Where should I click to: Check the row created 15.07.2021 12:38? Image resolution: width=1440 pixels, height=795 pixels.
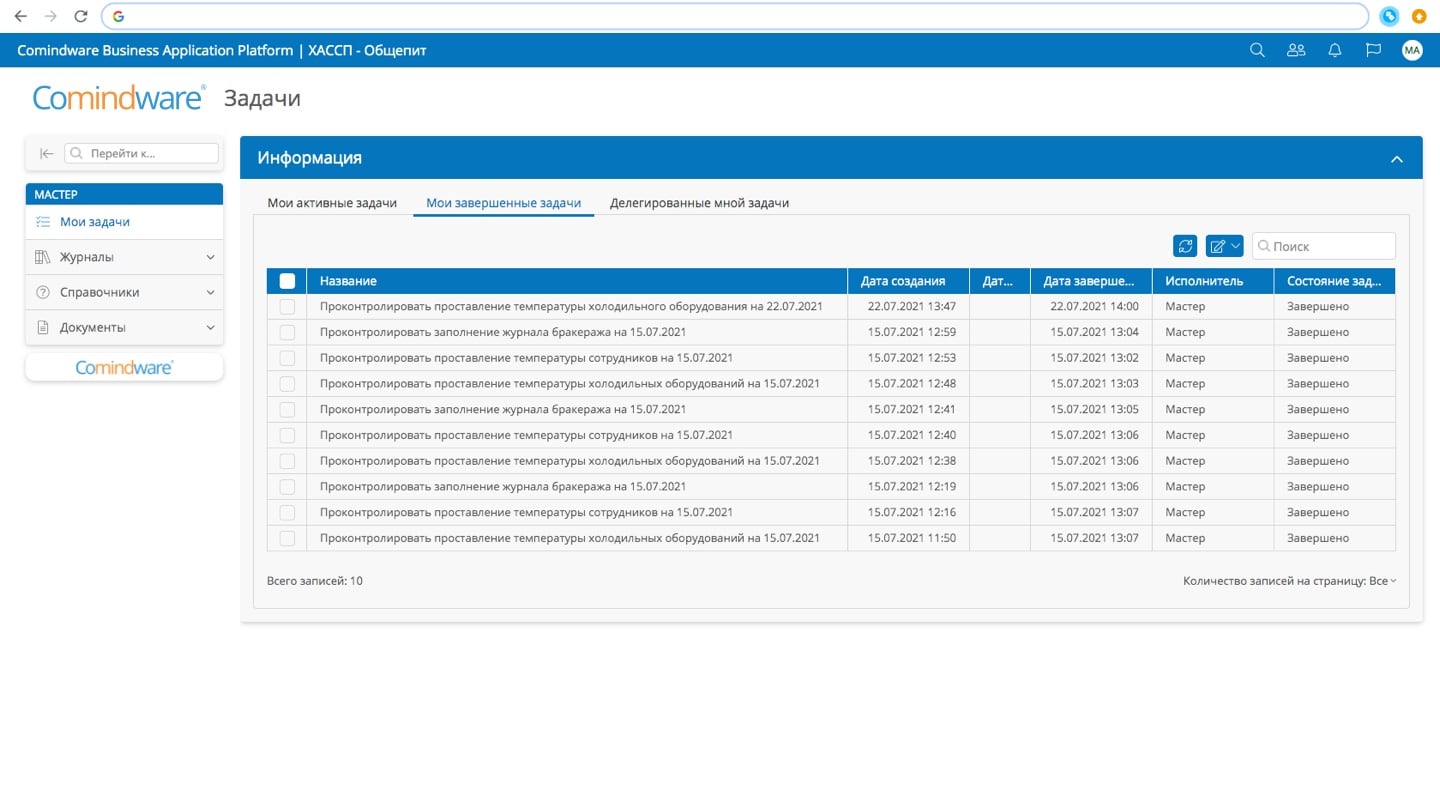pyautogui.click(x=287, y=461)
